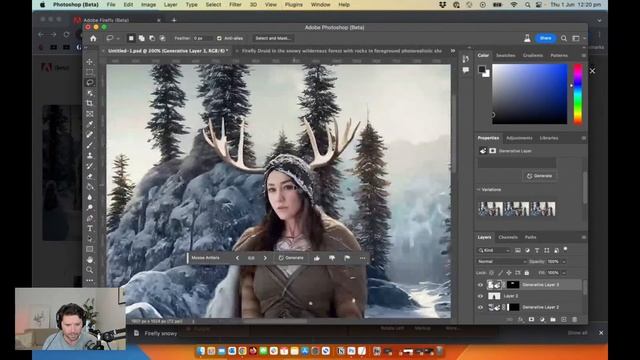The height and width of the screenshot is (360, 640).
Task: Select the Rectangular Marquee tool
Action: click(x=90, y=72)
